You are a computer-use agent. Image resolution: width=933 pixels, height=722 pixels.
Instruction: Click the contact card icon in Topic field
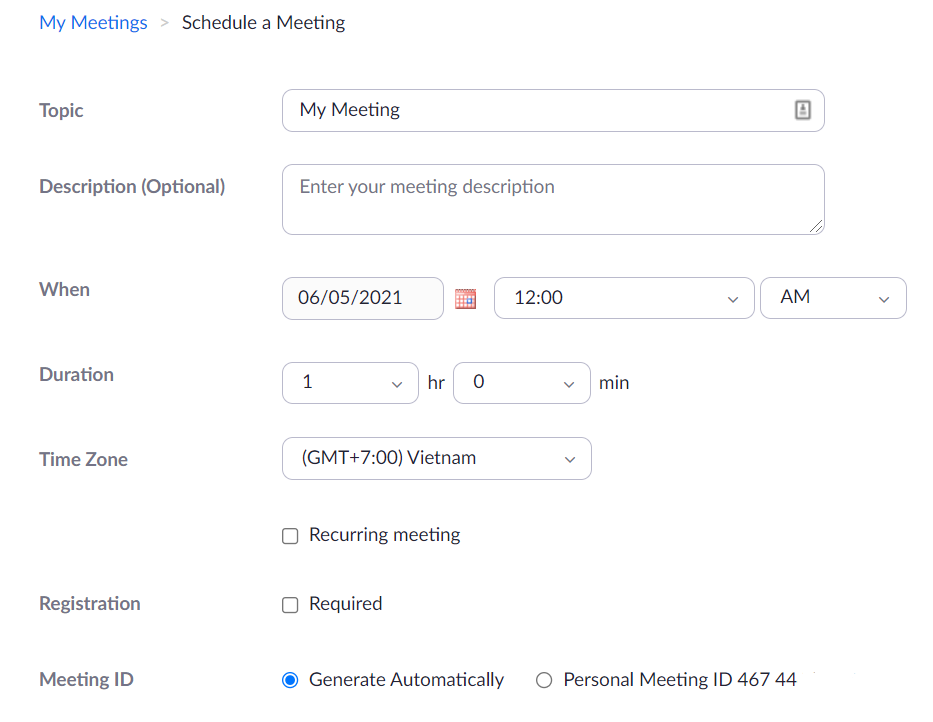(803, 110)
